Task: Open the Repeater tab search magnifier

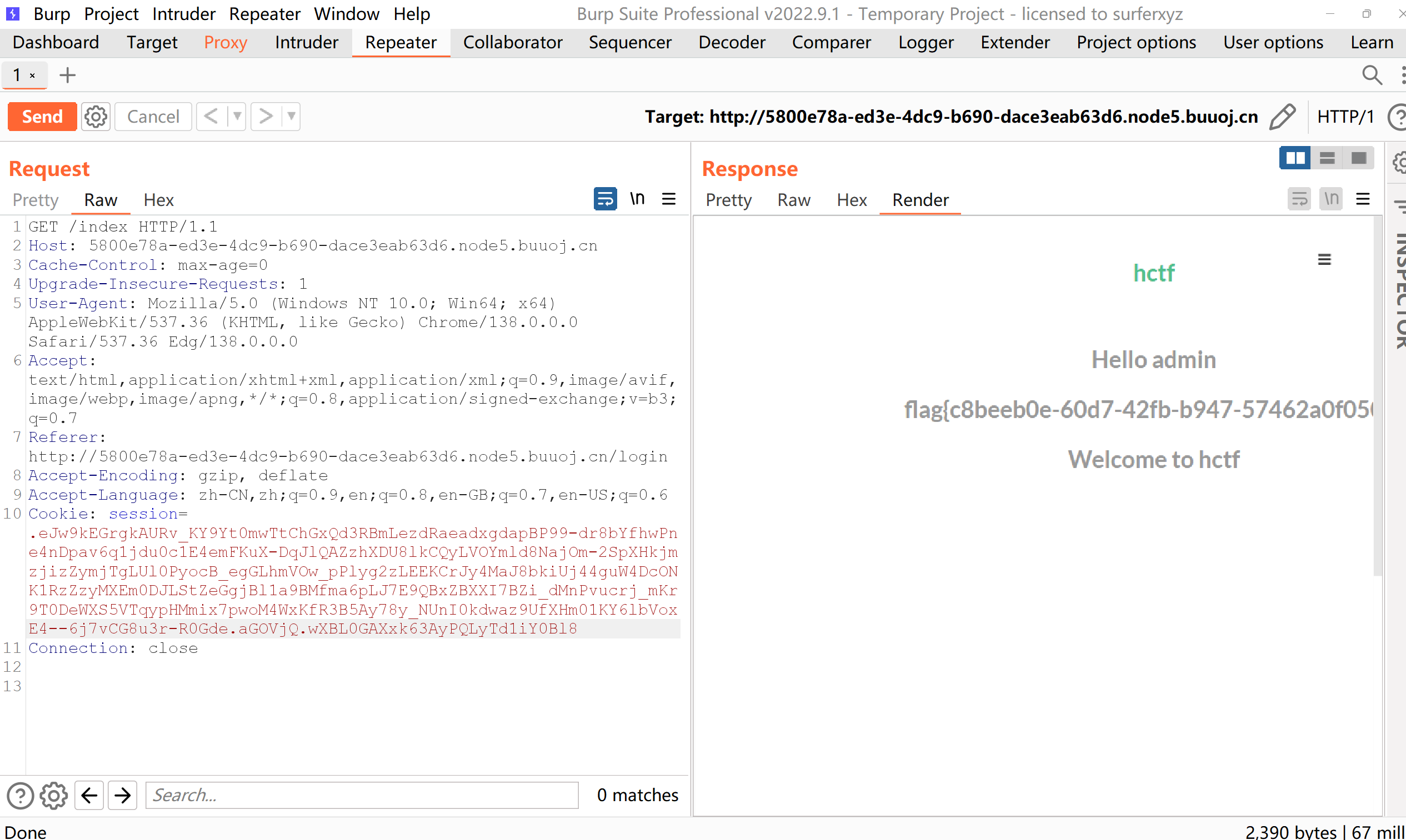Action: [x=1372, y=75]
